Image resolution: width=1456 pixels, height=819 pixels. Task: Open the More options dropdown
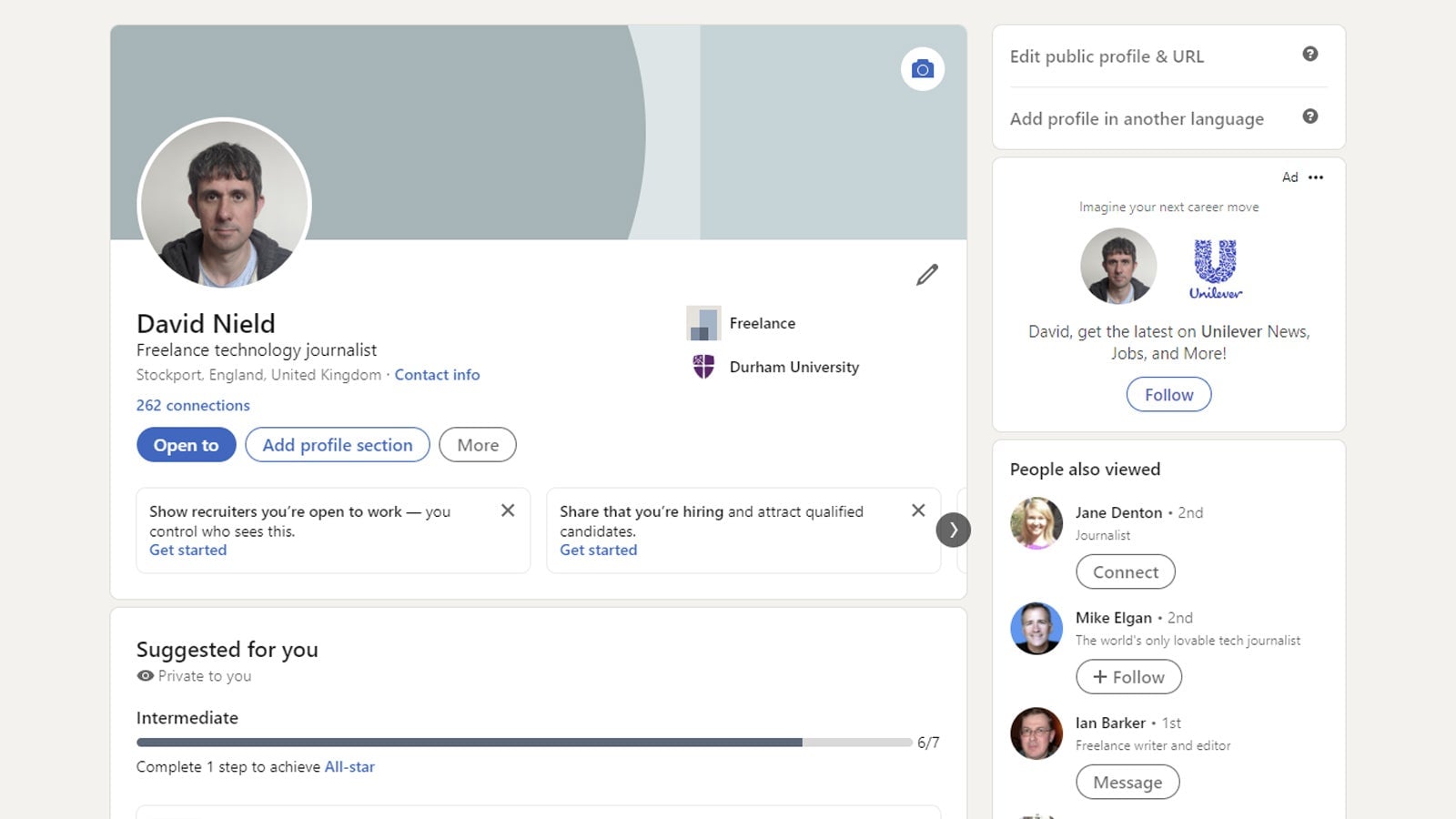[x=477, y=445]
